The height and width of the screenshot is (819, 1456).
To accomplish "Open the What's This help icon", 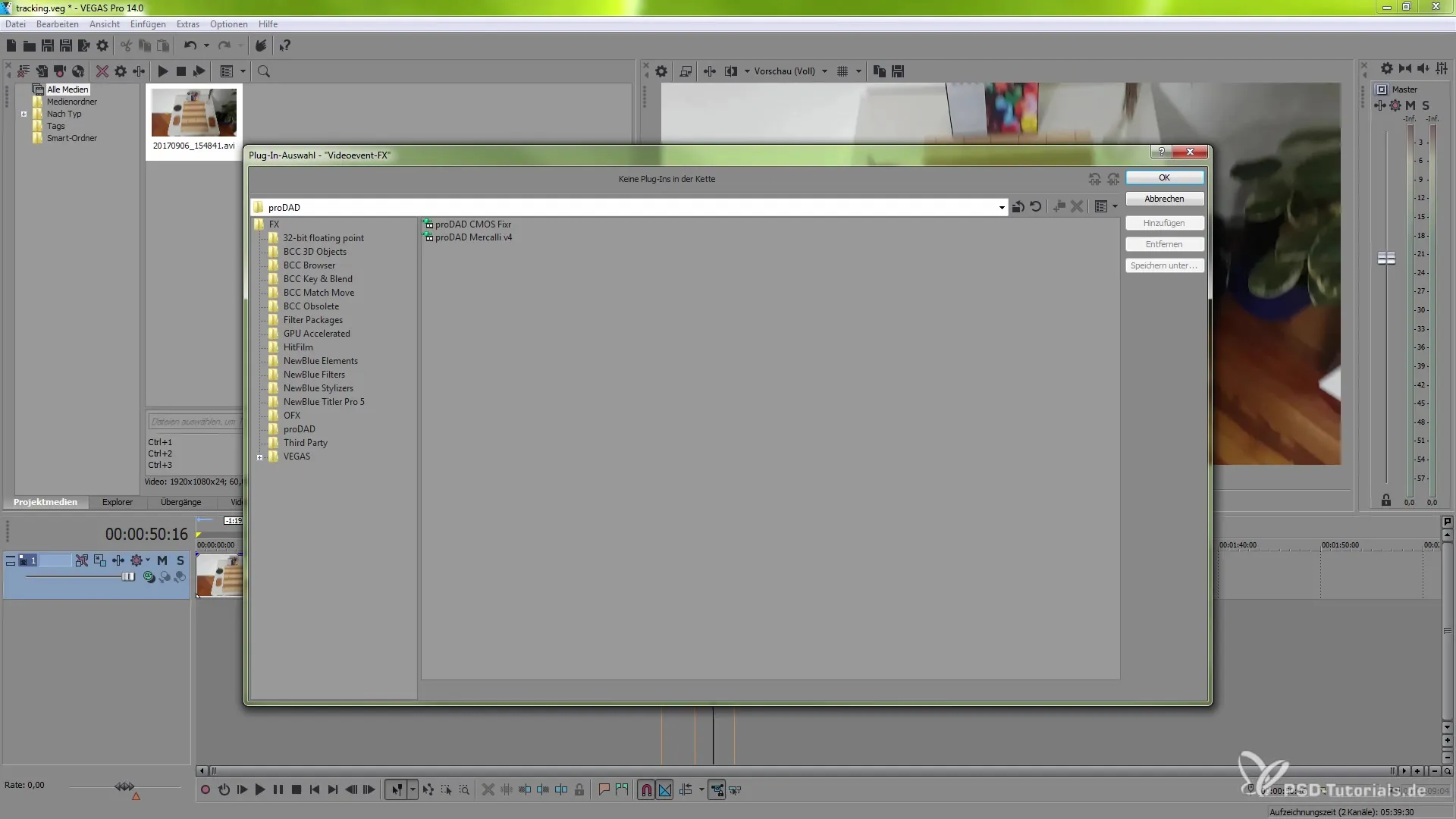I will click(284, 45).
